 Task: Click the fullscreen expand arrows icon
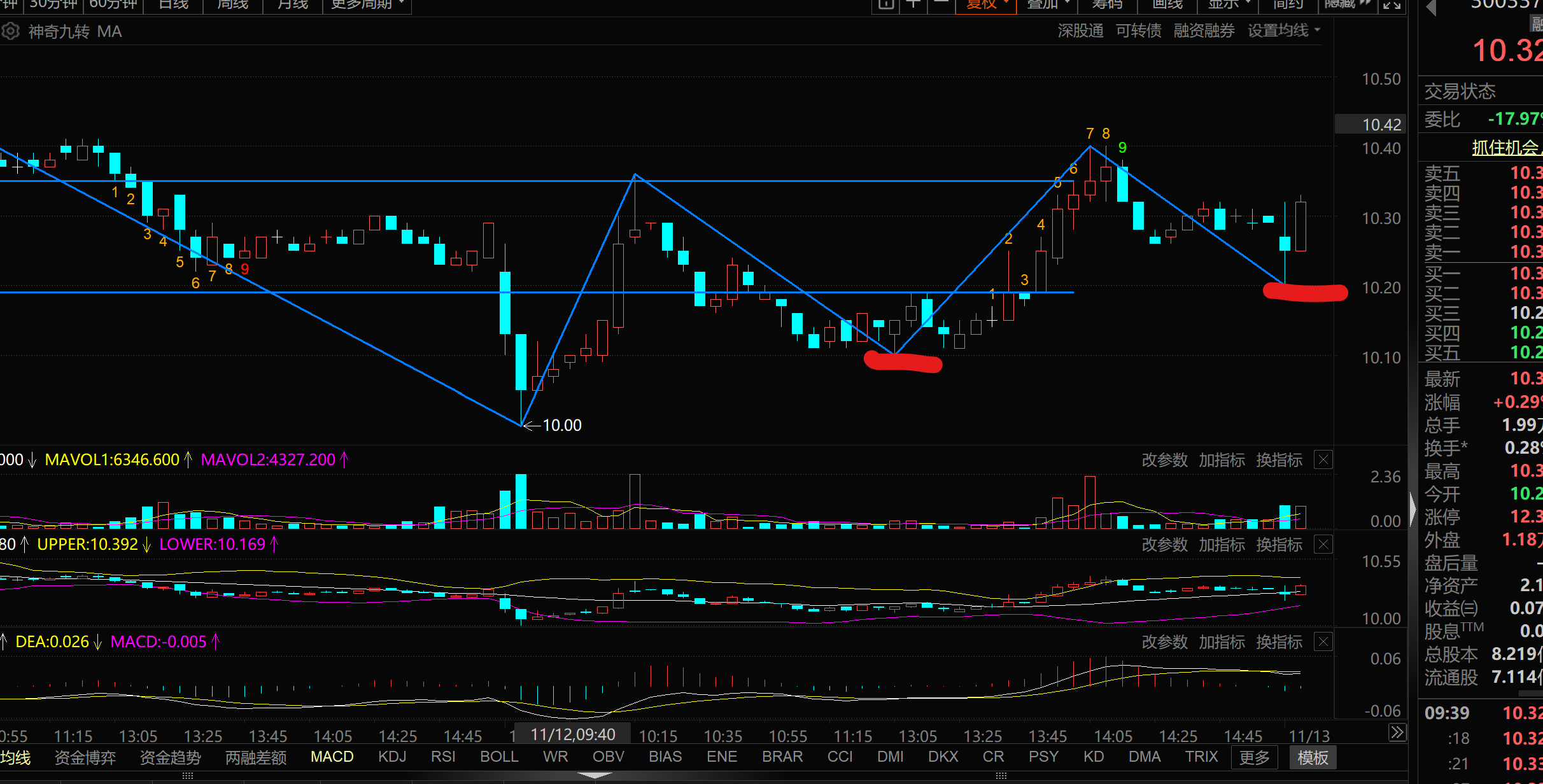1392,4
